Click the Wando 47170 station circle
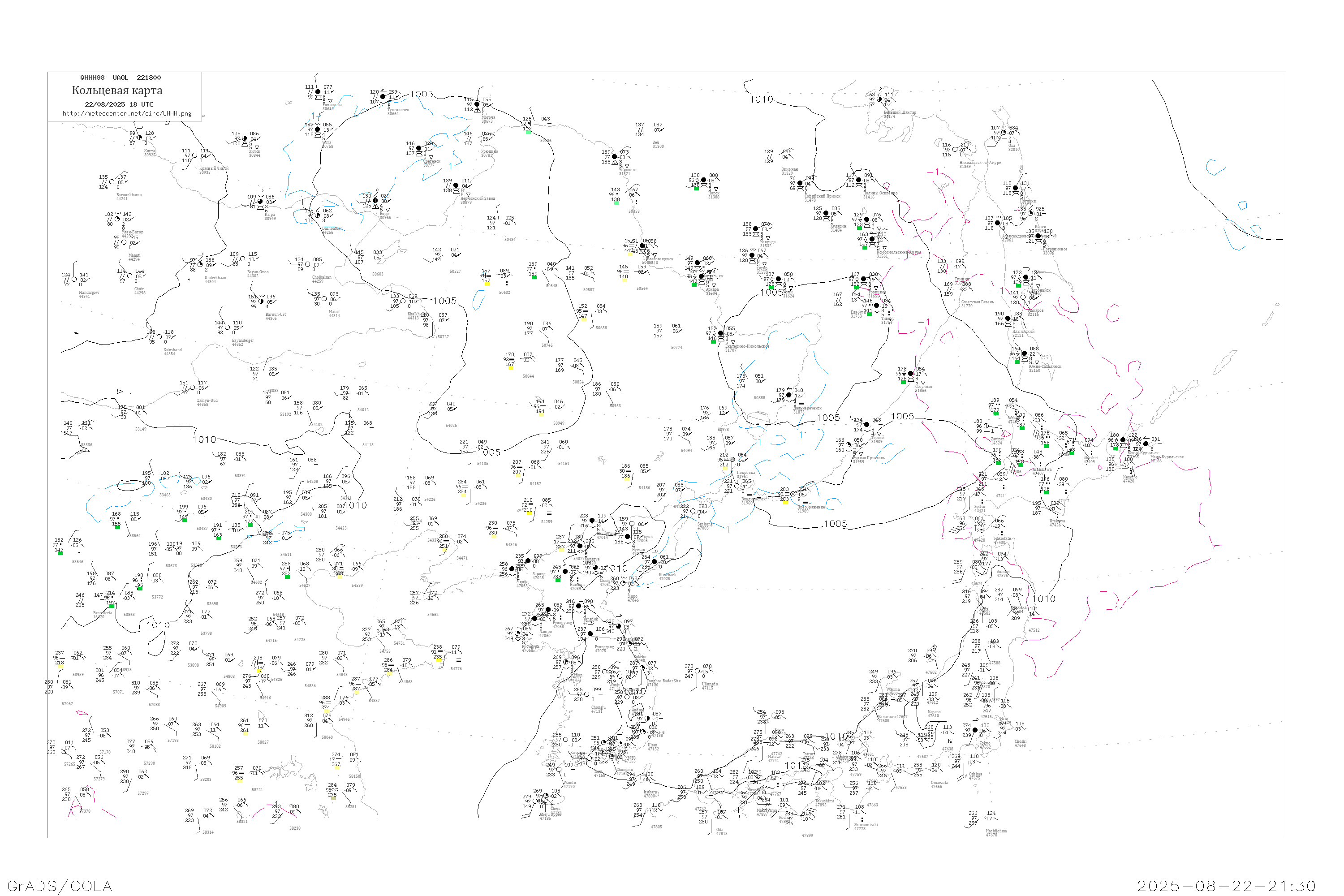This screenshot has width=1344, height=896. [x=559, y=770]
